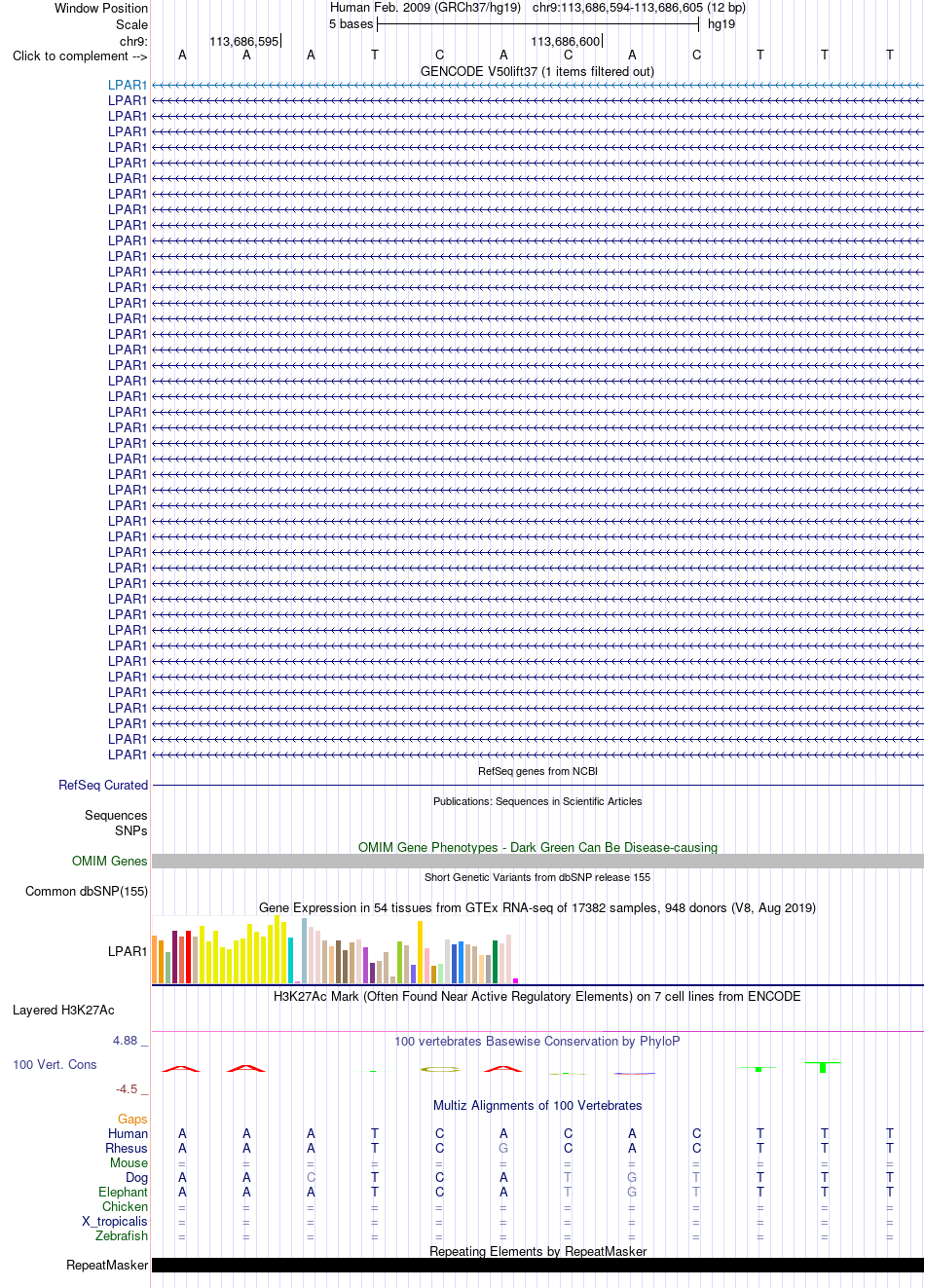
Task: Click the small magenta bar ending GTEx chart
Action: click(515, 980)
